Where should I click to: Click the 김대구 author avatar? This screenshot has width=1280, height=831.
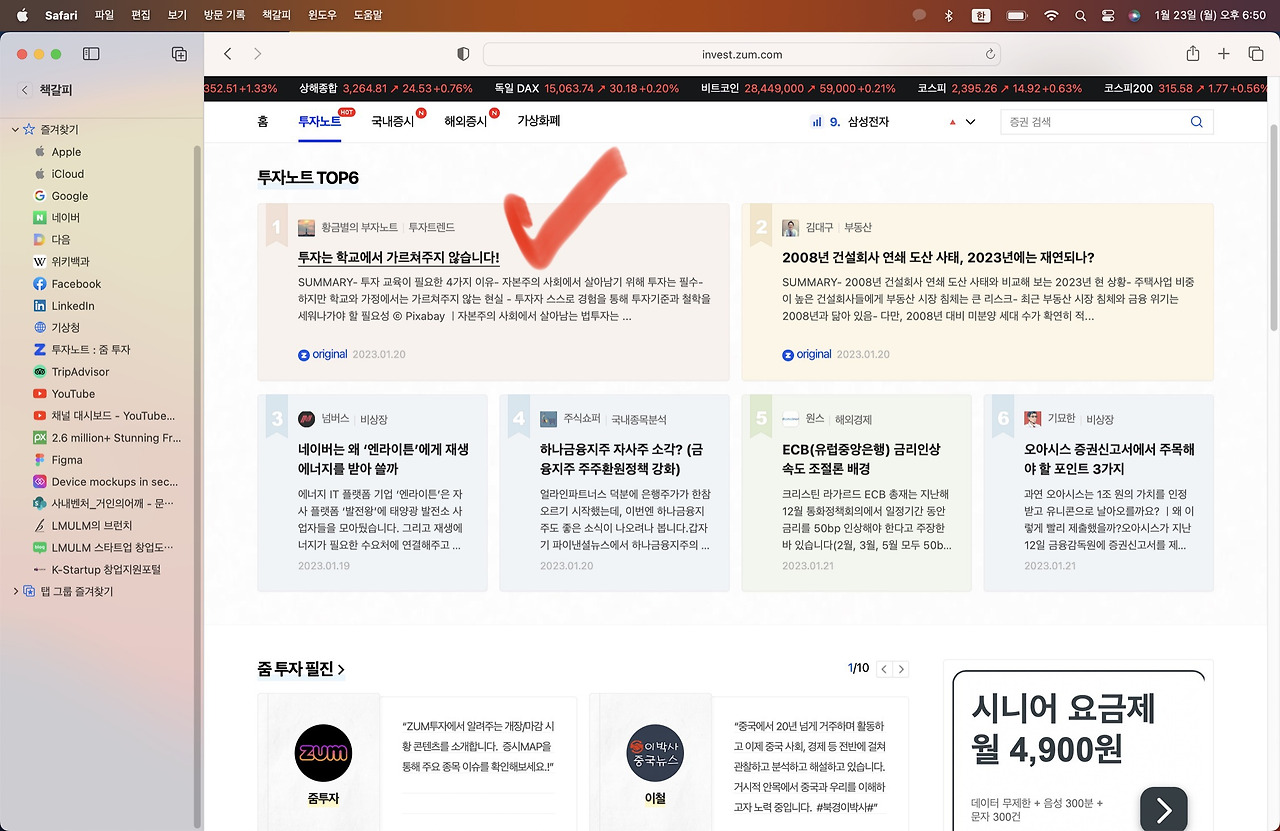pos(790,228)
